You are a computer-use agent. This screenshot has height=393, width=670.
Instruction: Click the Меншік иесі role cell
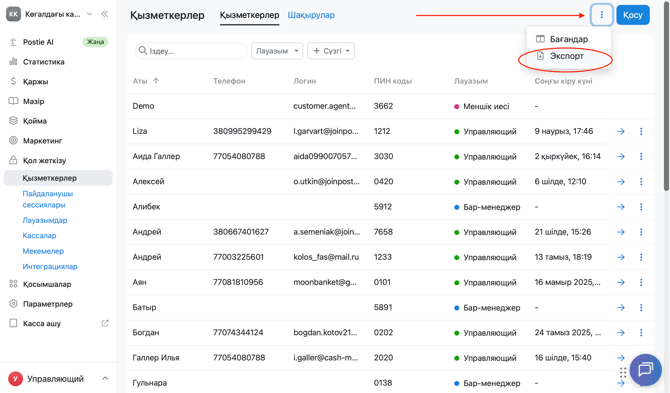482,106
